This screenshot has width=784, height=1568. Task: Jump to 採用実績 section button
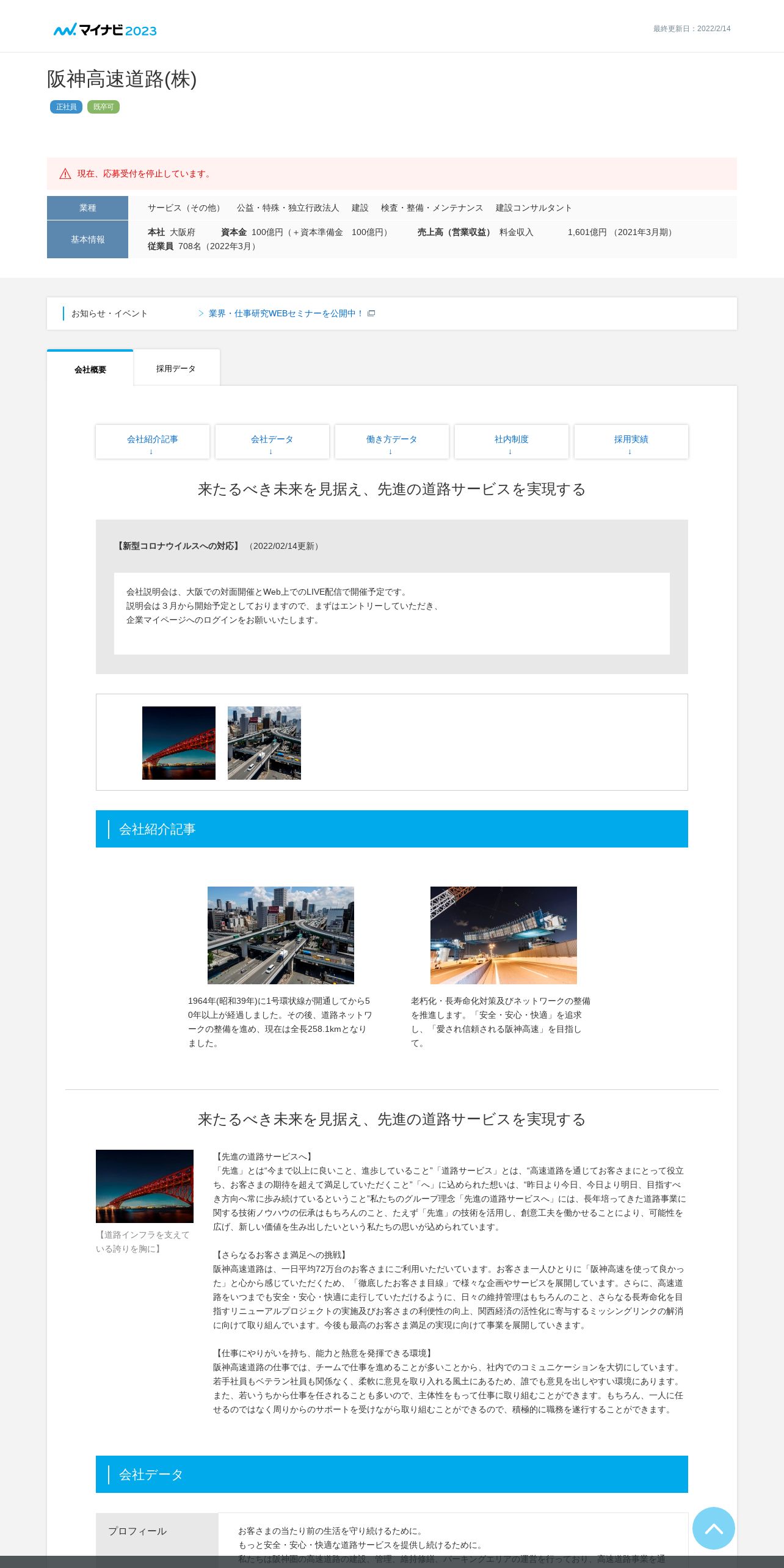pyautogui.click(x=631, y=441)
